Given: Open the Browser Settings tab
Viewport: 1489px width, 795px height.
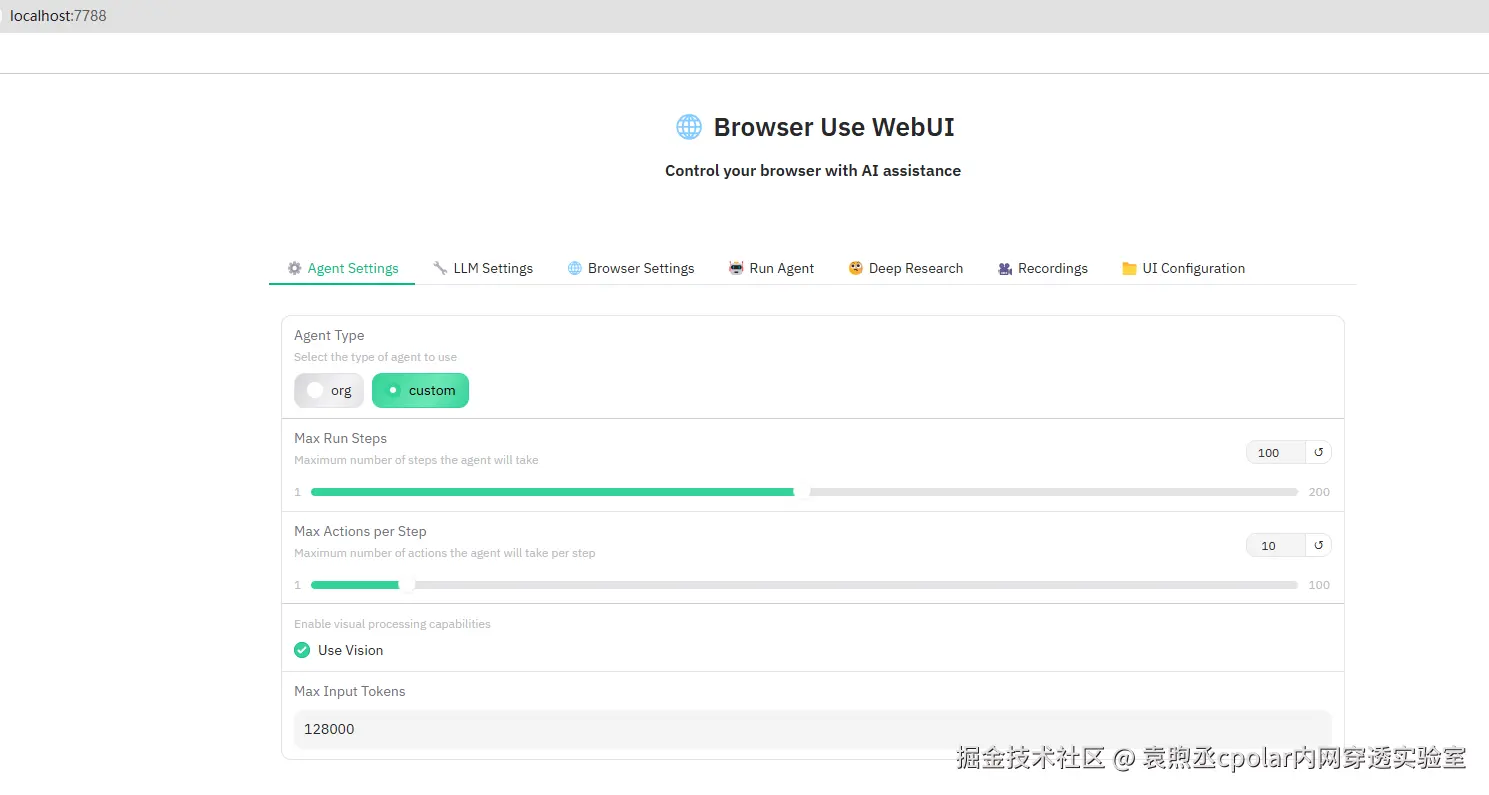Looking at the screenshot, I should point(631,268).
